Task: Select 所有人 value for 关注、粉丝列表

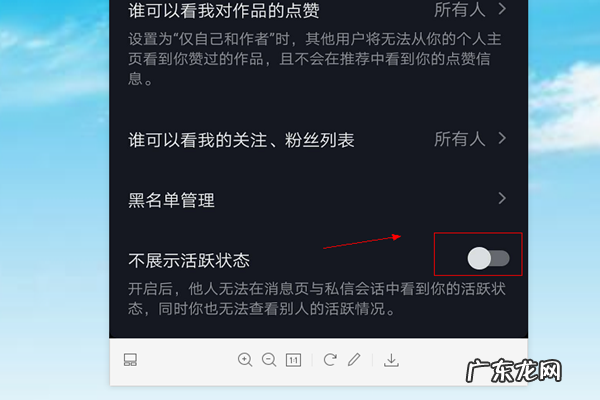Action: 460,139
